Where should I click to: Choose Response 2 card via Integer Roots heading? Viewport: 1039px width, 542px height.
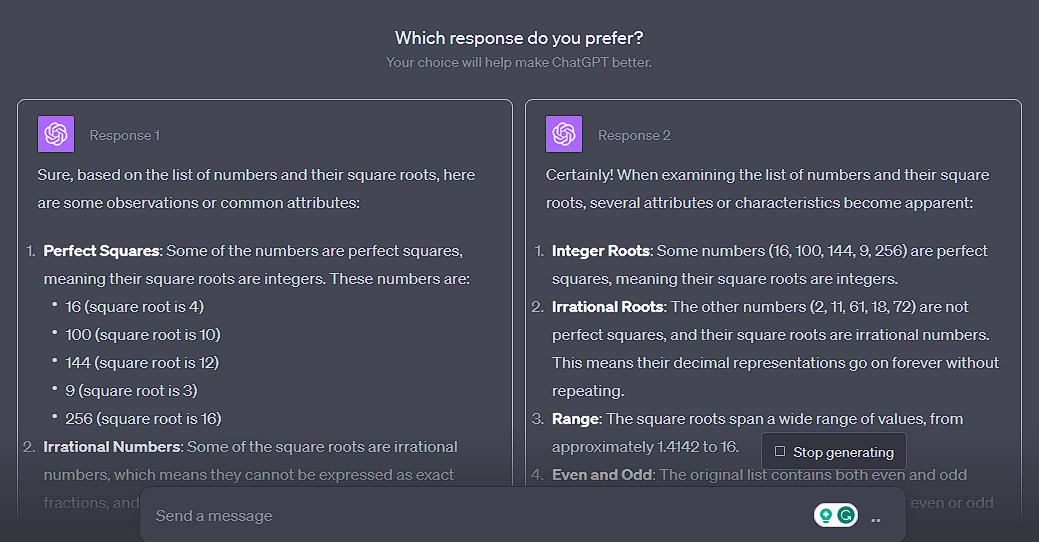601,251
